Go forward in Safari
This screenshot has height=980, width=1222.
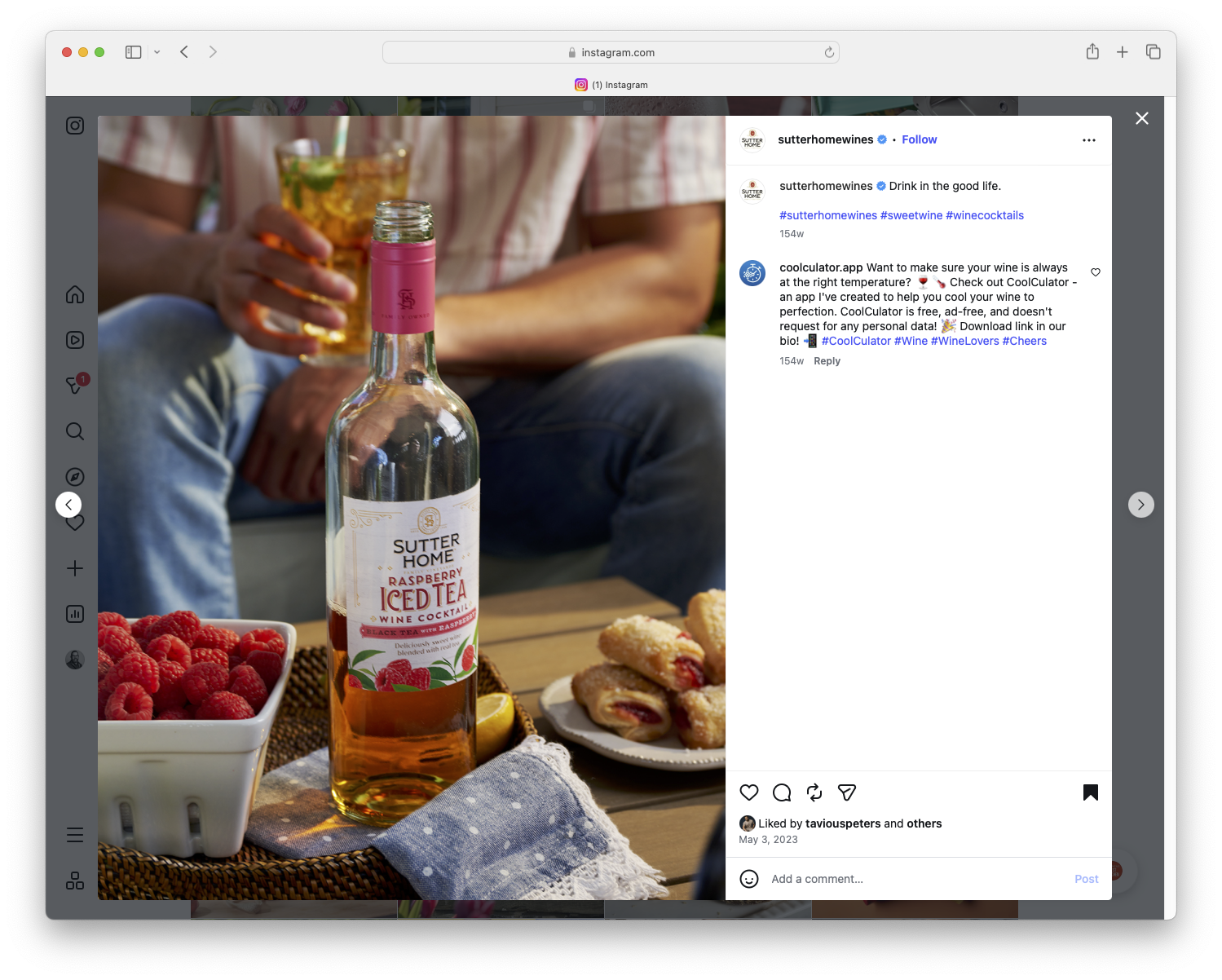[x=213, y=52]
